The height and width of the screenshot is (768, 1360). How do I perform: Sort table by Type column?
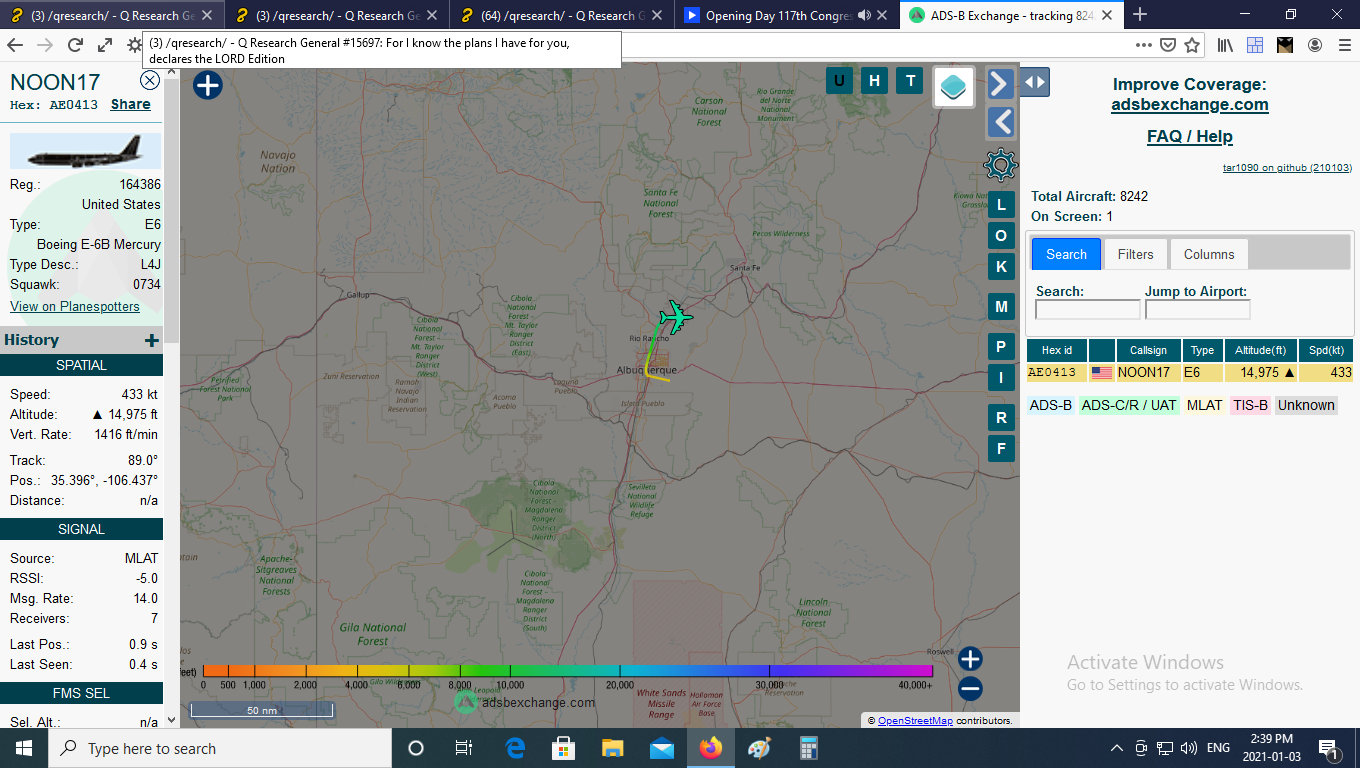tap(1203, 350)
